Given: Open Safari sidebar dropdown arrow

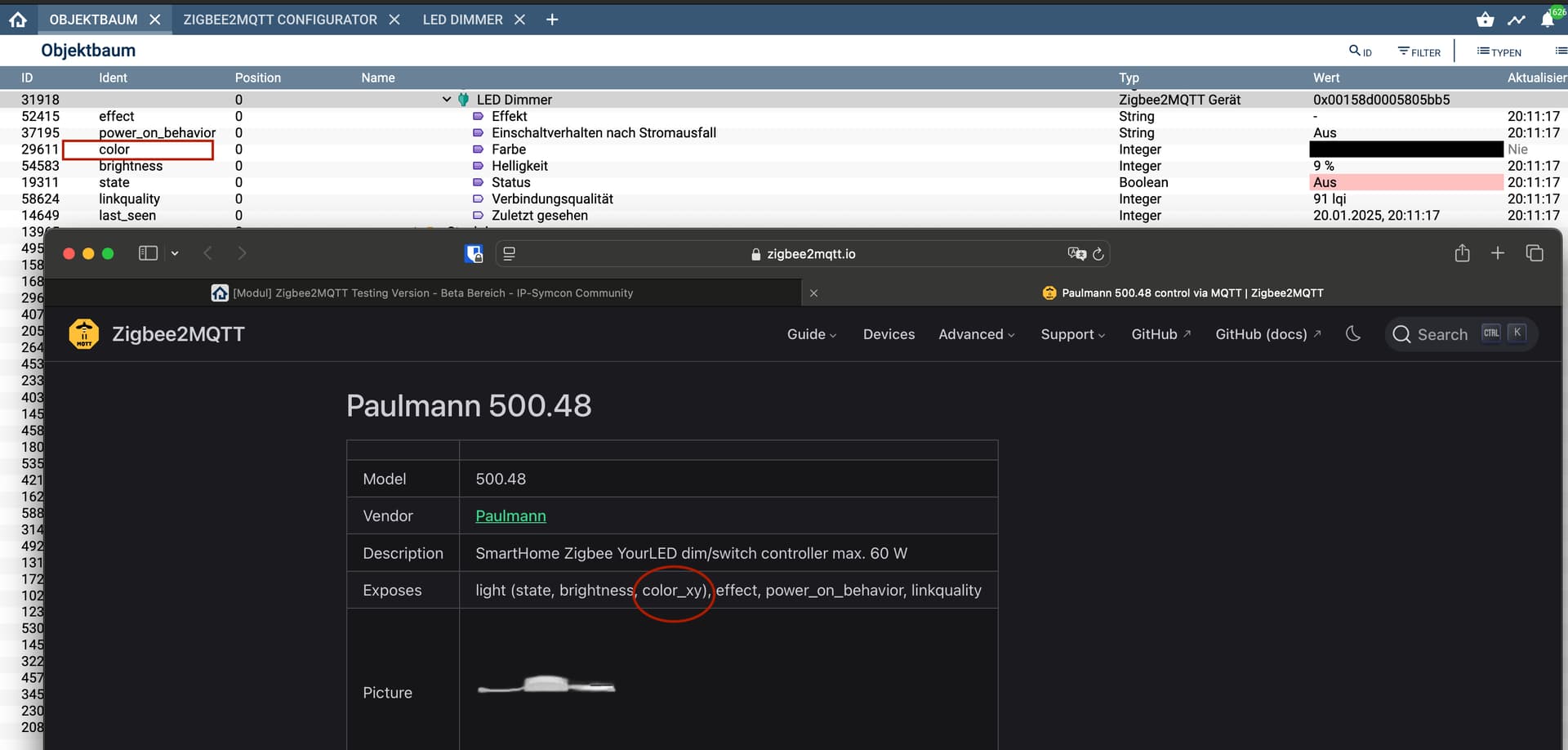Looking at the screenshot, I should [x=175, y=253].
